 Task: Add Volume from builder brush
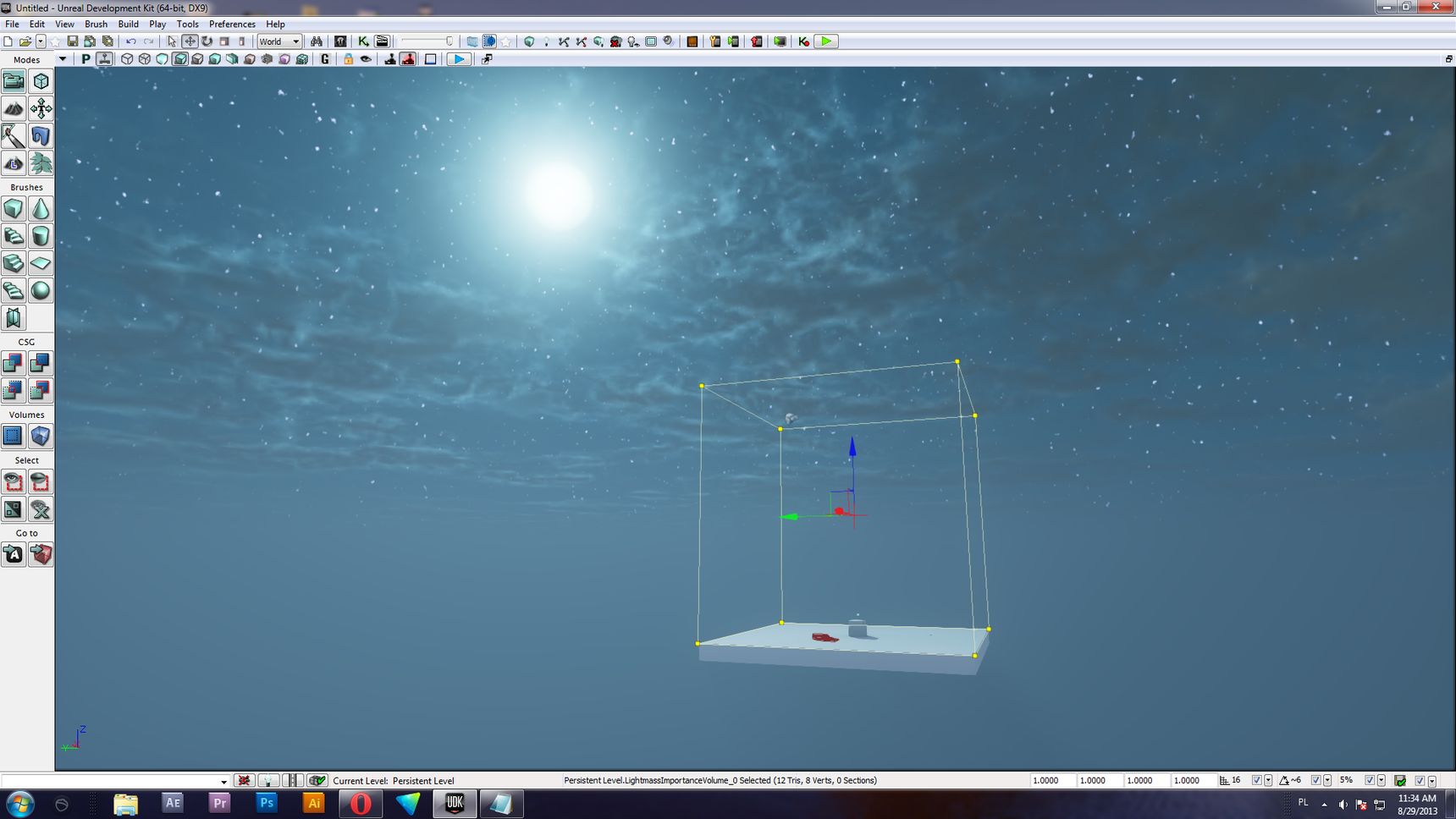click(41, 436)
